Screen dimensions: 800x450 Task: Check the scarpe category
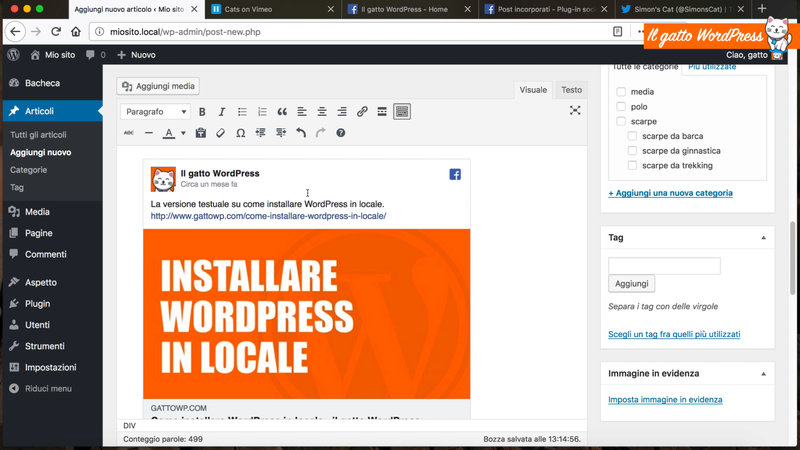621,121
